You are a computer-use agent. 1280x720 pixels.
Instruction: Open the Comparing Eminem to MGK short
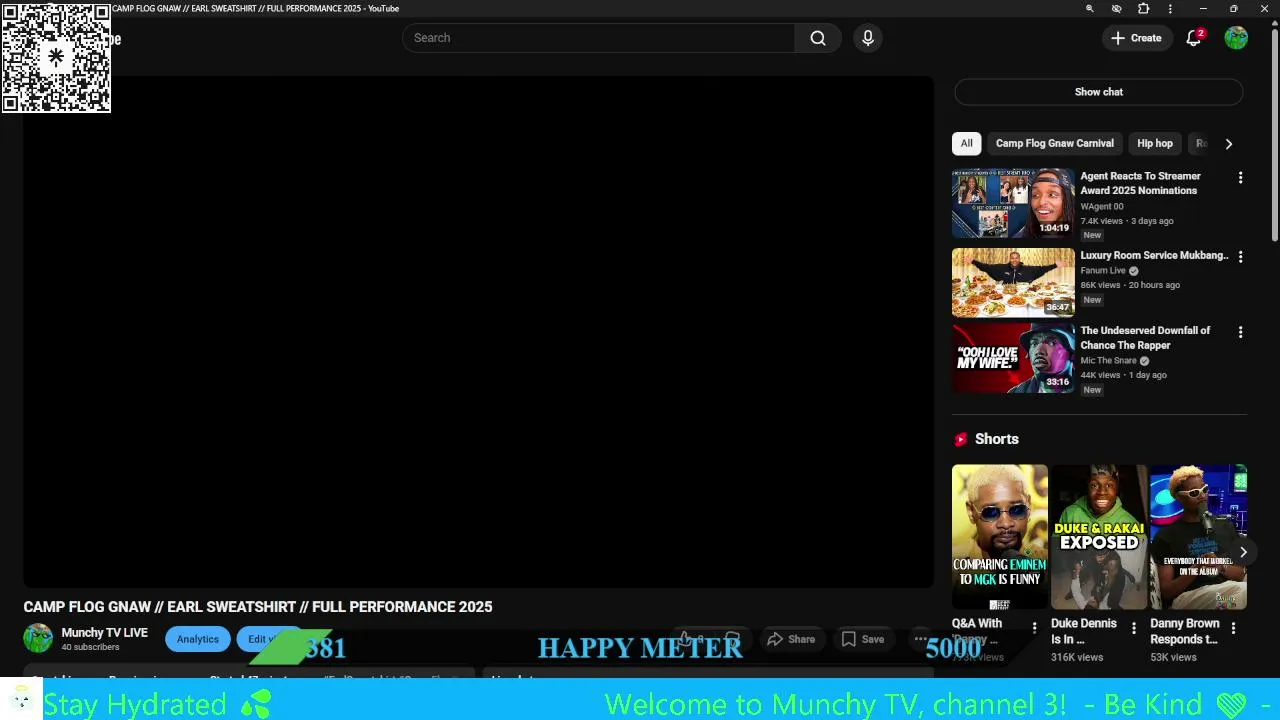(999, 537)
